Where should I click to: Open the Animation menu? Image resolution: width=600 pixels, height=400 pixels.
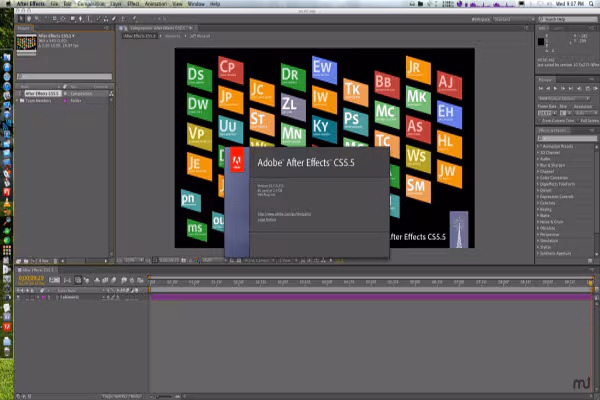(x=155, y=4)
